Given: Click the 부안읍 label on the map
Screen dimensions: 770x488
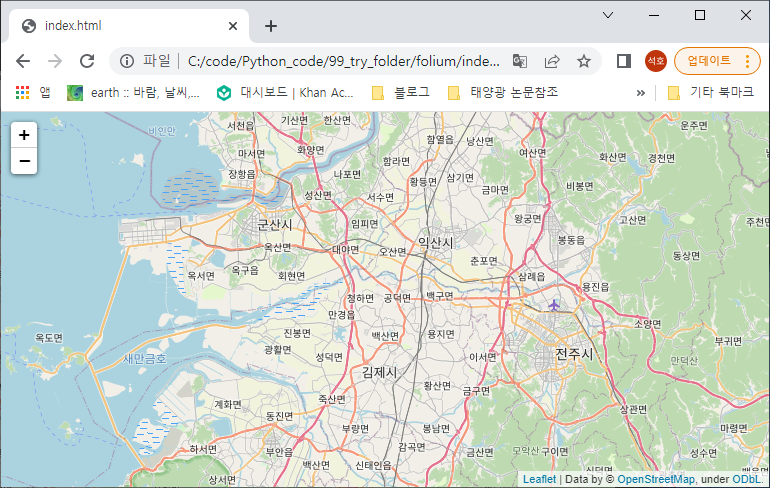Looking at the screenshot, I should (279, 452).
